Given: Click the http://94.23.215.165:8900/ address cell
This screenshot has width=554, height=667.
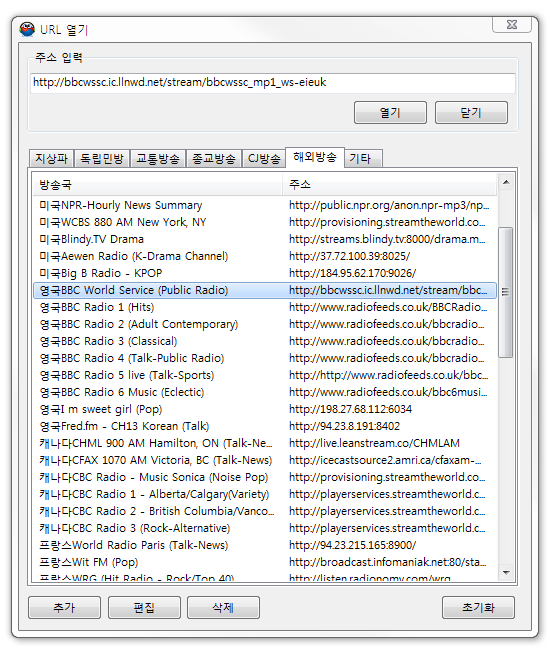Looking at the screenshot, I should pos(352,546).
